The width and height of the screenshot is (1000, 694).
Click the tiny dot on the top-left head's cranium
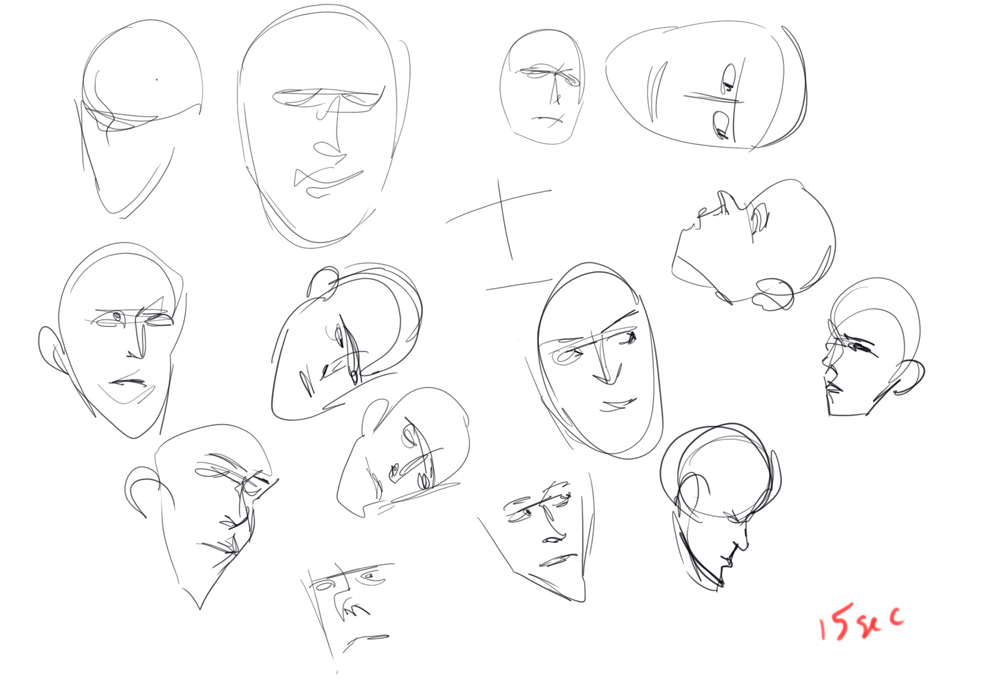pos(157,79)
